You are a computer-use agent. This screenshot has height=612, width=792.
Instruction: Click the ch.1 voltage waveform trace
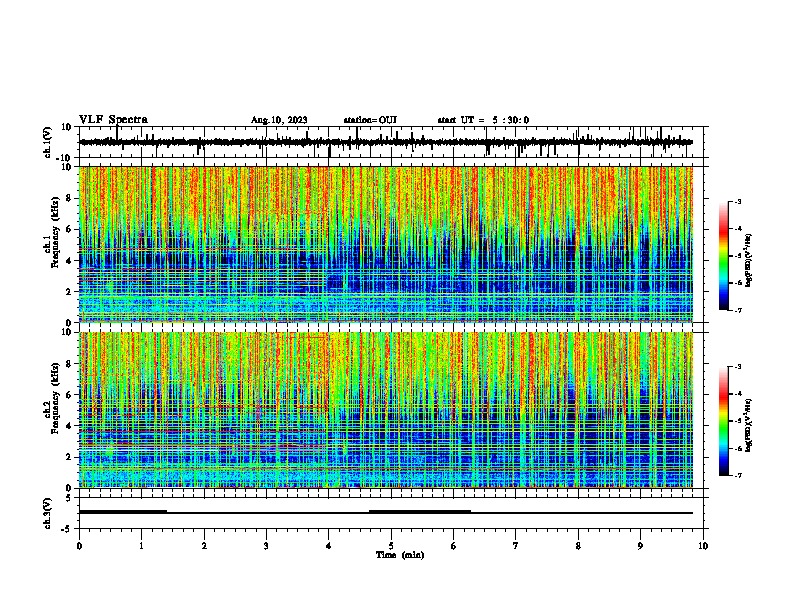pyautogui.click(x=386, y=142)
